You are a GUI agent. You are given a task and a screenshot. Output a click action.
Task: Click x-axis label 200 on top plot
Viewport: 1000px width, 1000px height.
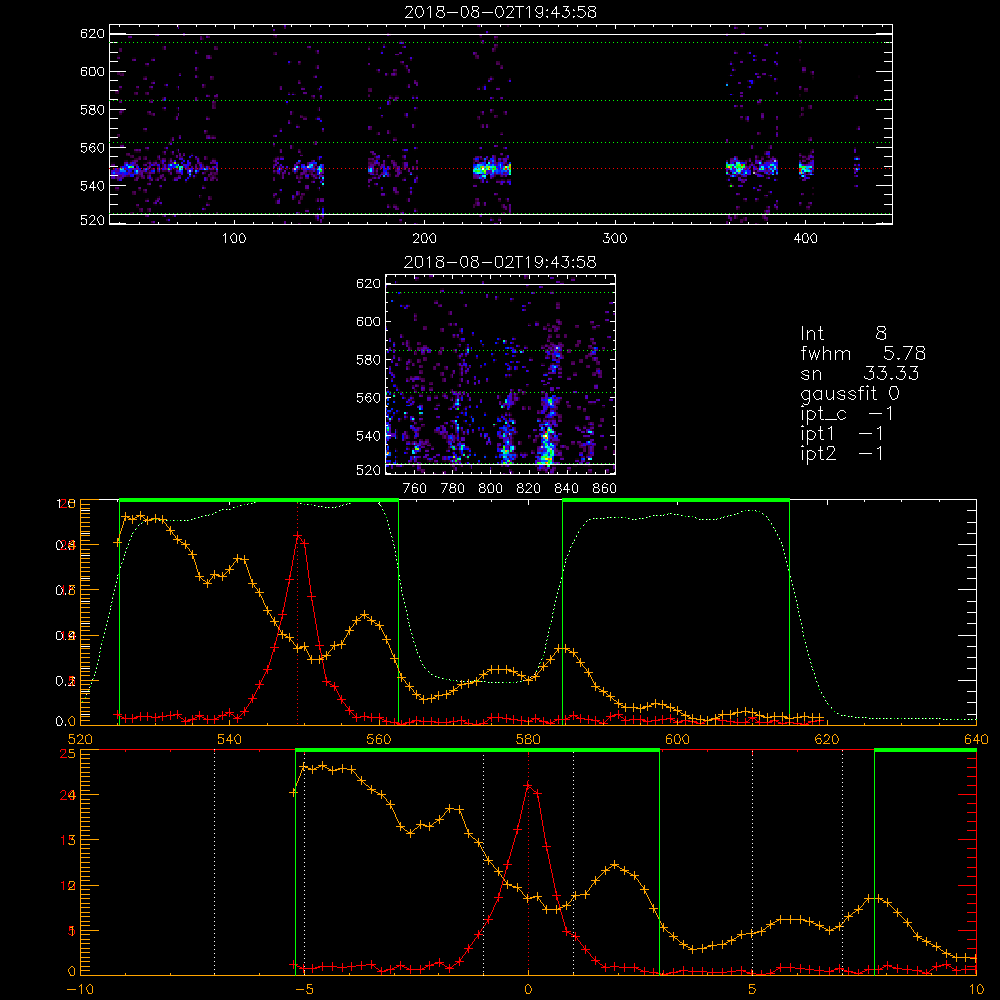click(424, 239)
